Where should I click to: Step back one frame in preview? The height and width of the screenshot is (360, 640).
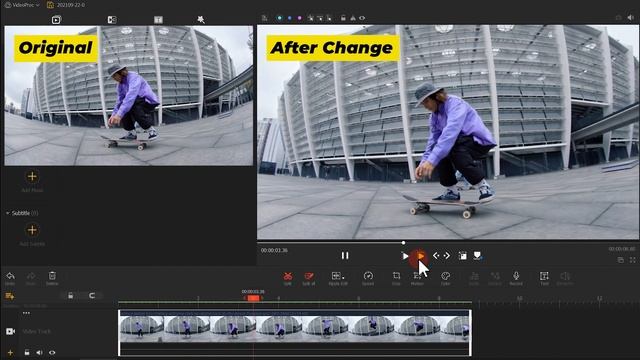(x=436, y=256)
